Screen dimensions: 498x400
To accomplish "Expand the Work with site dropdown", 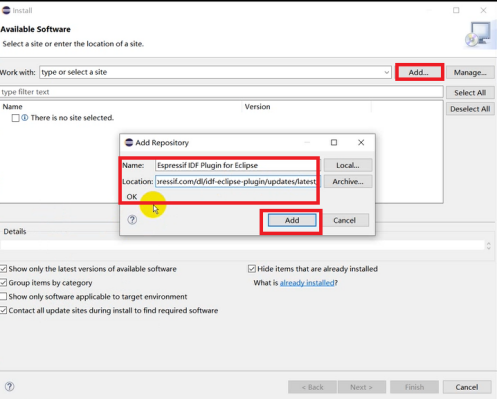I will pos(387,72).
